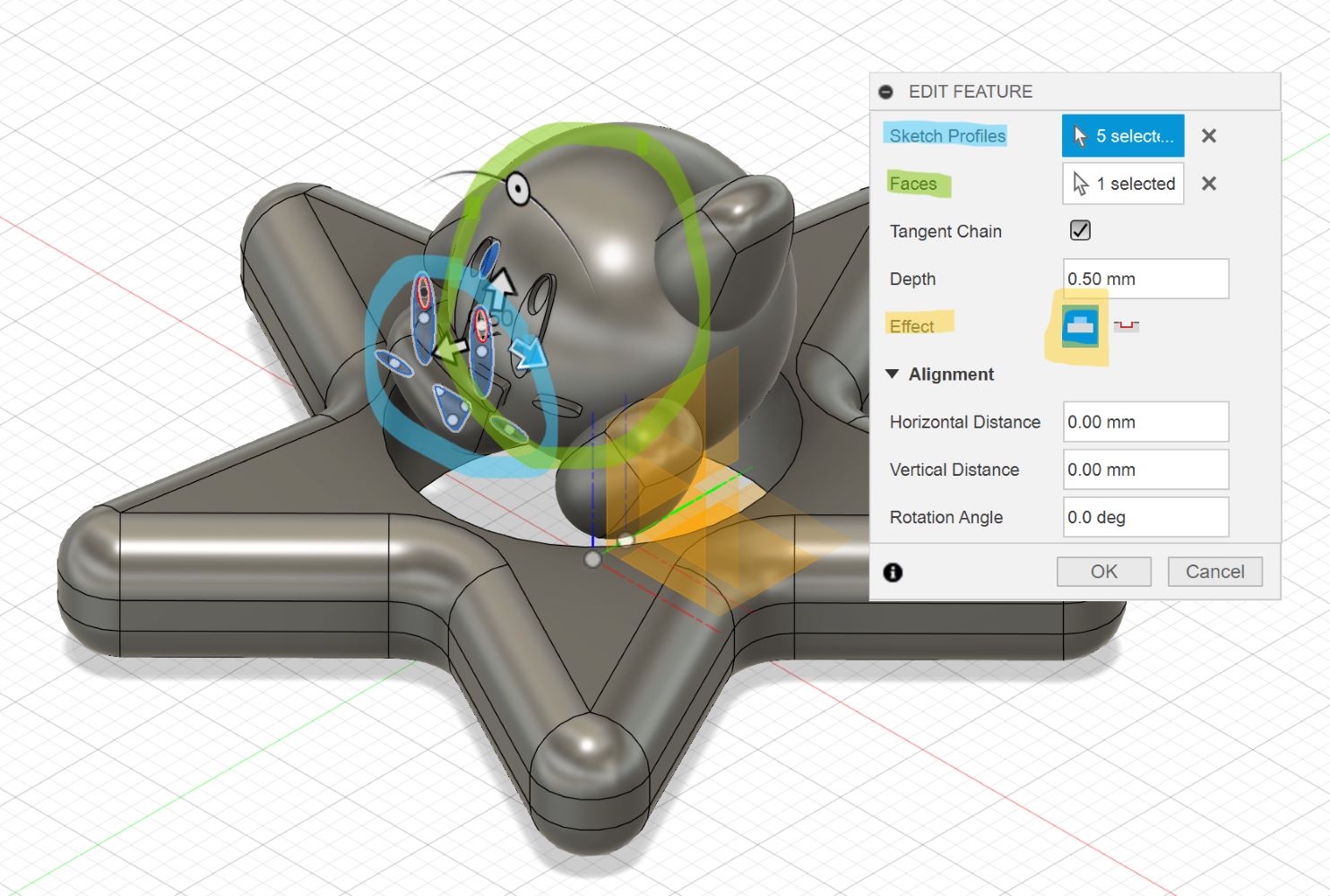Viewport: 1330px width, 896px height.
Task: Click the white rotation handle on model
Action: pyautogui.click(x=518, y=189)
